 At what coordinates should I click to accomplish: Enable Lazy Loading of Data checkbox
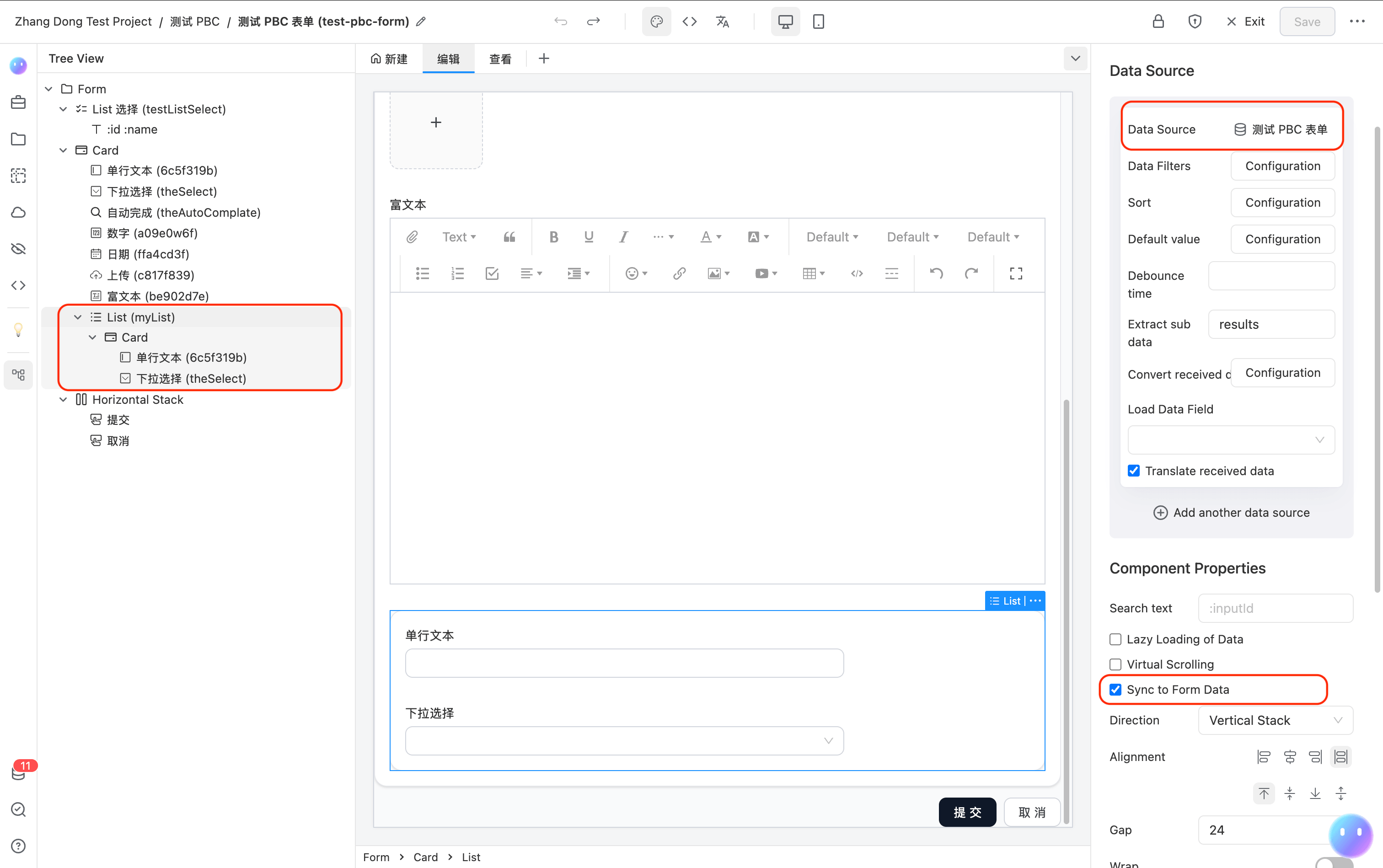1115,639
